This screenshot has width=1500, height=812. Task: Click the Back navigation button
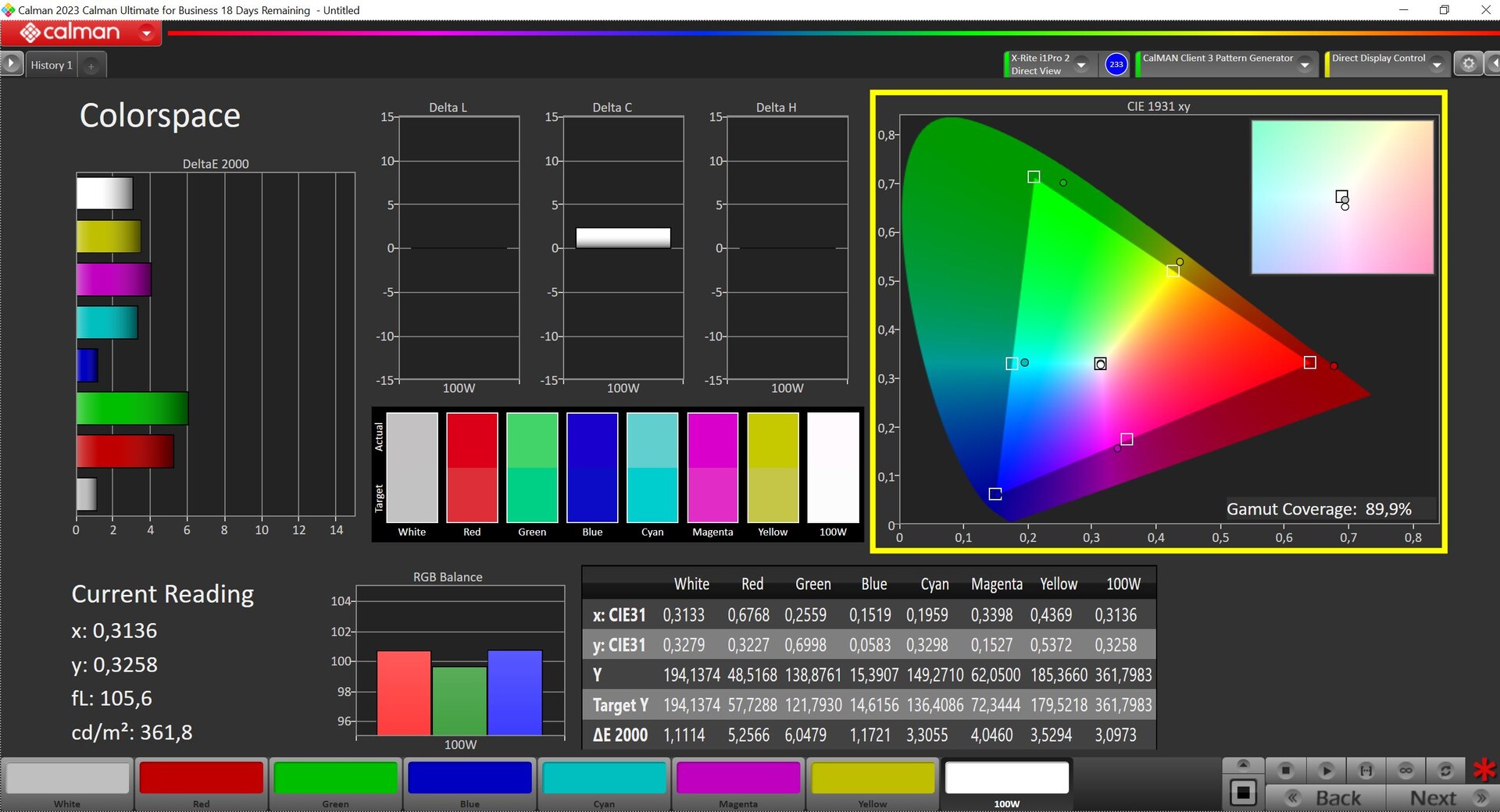1327,798
